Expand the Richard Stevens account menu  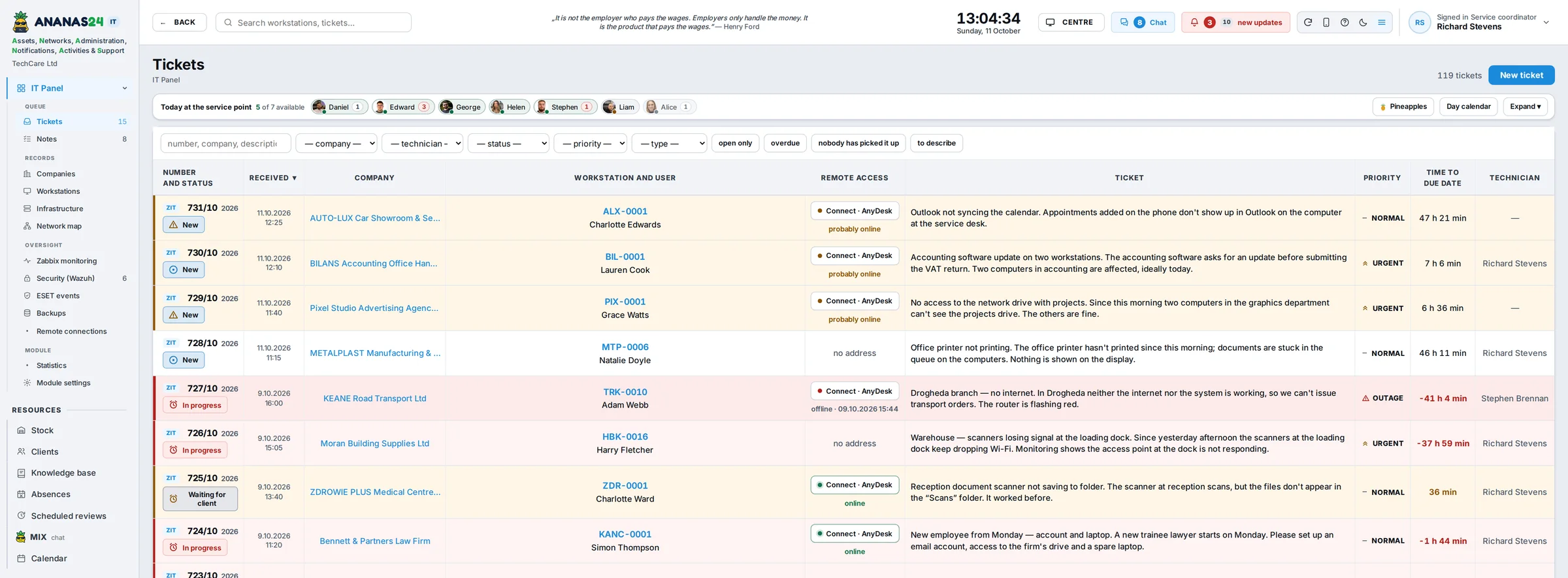pyautogui.click(x=1546, y=22)
